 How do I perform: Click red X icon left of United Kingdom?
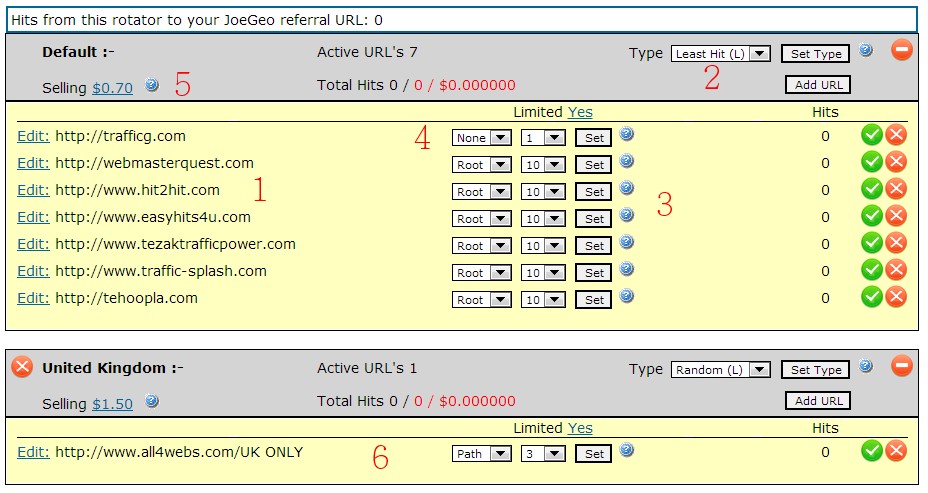22,367
